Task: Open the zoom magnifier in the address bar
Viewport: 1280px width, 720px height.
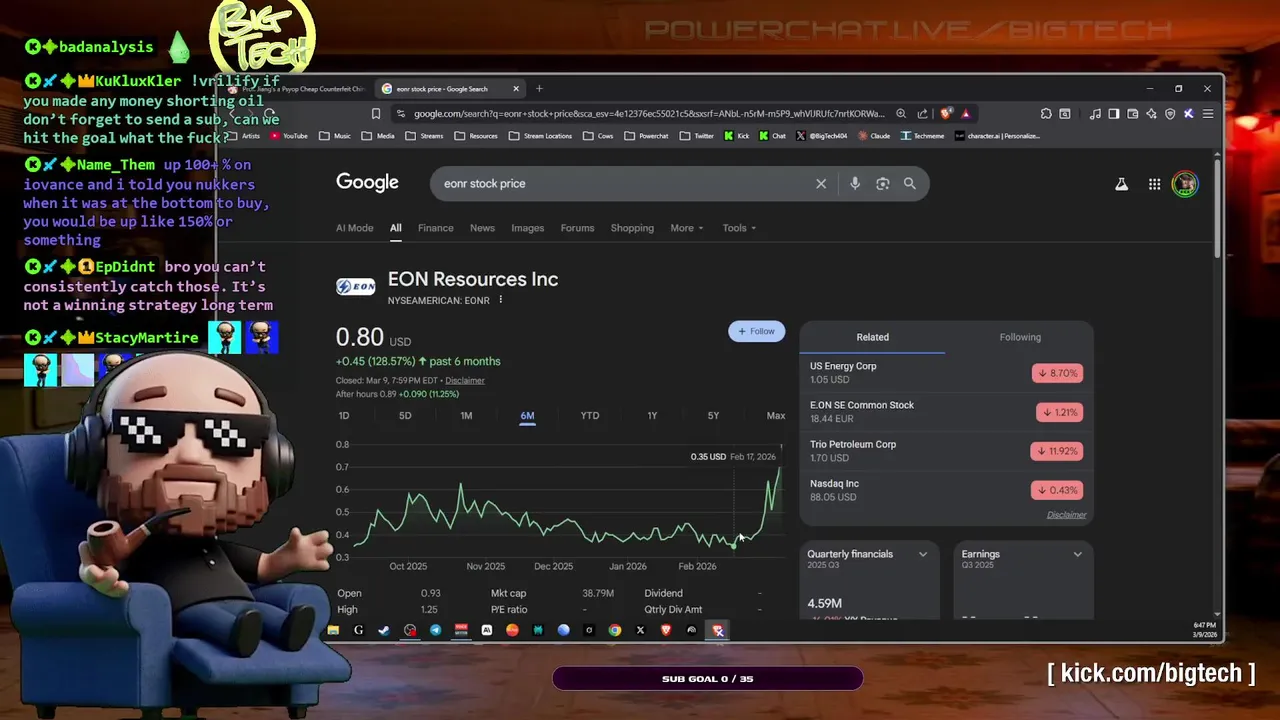Action: 901,114
